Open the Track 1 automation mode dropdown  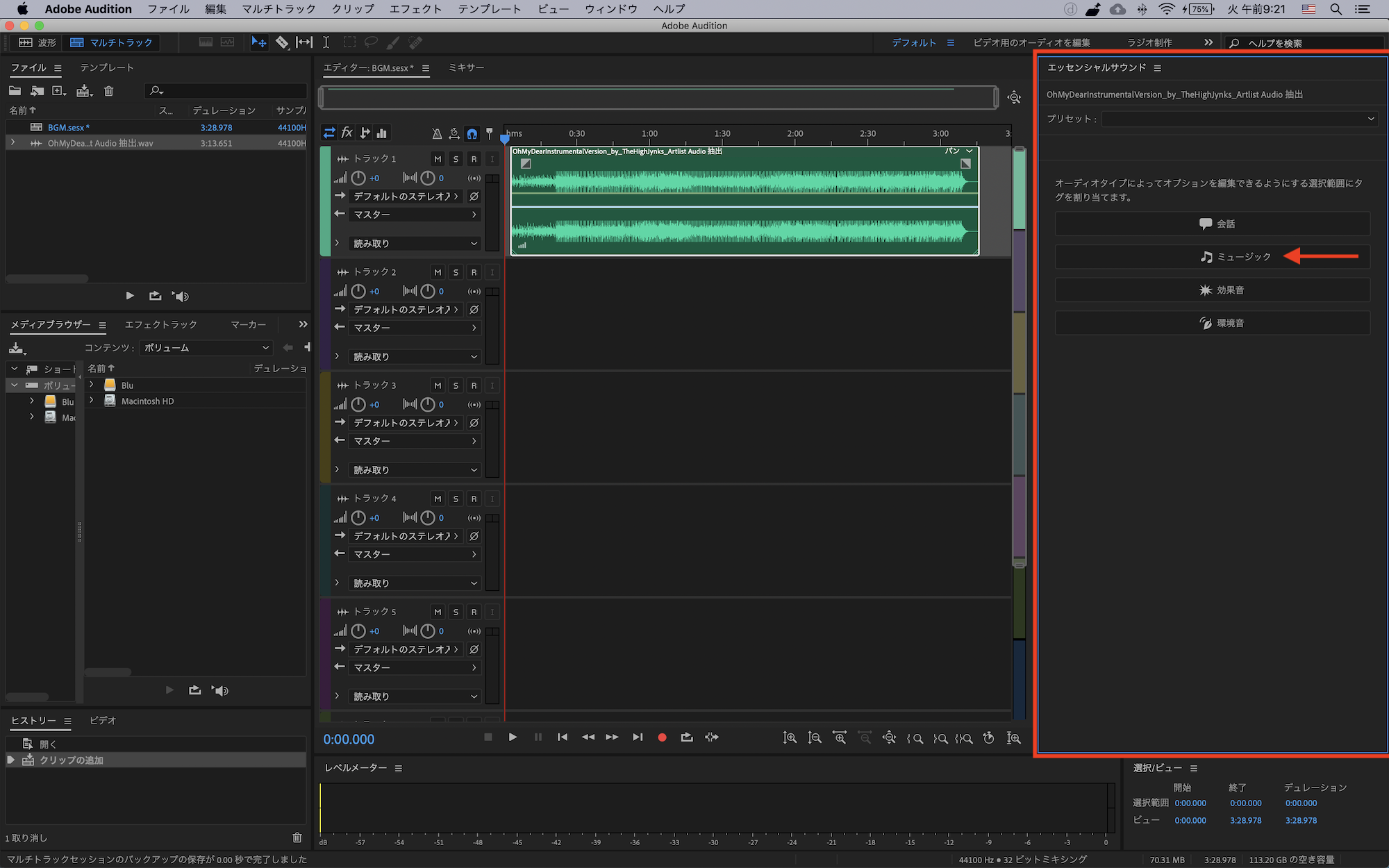415,244
